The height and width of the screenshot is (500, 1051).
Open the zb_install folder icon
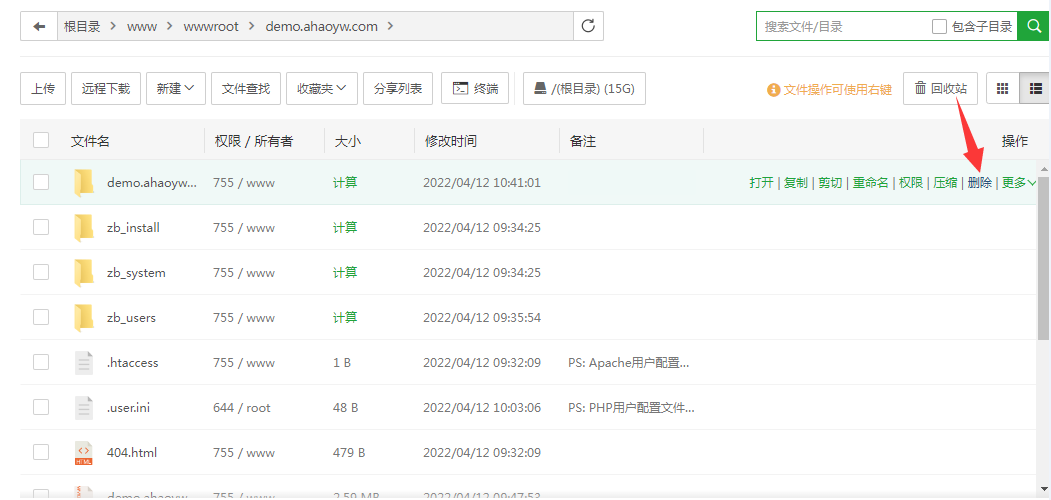click(84, 228)
